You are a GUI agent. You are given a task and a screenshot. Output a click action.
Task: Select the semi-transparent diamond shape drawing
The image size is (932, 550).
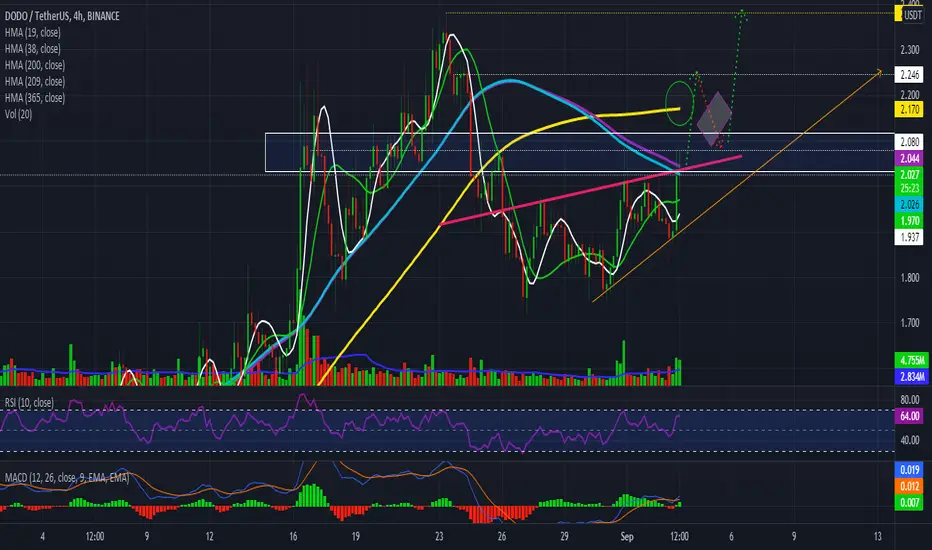click(714, 118)
